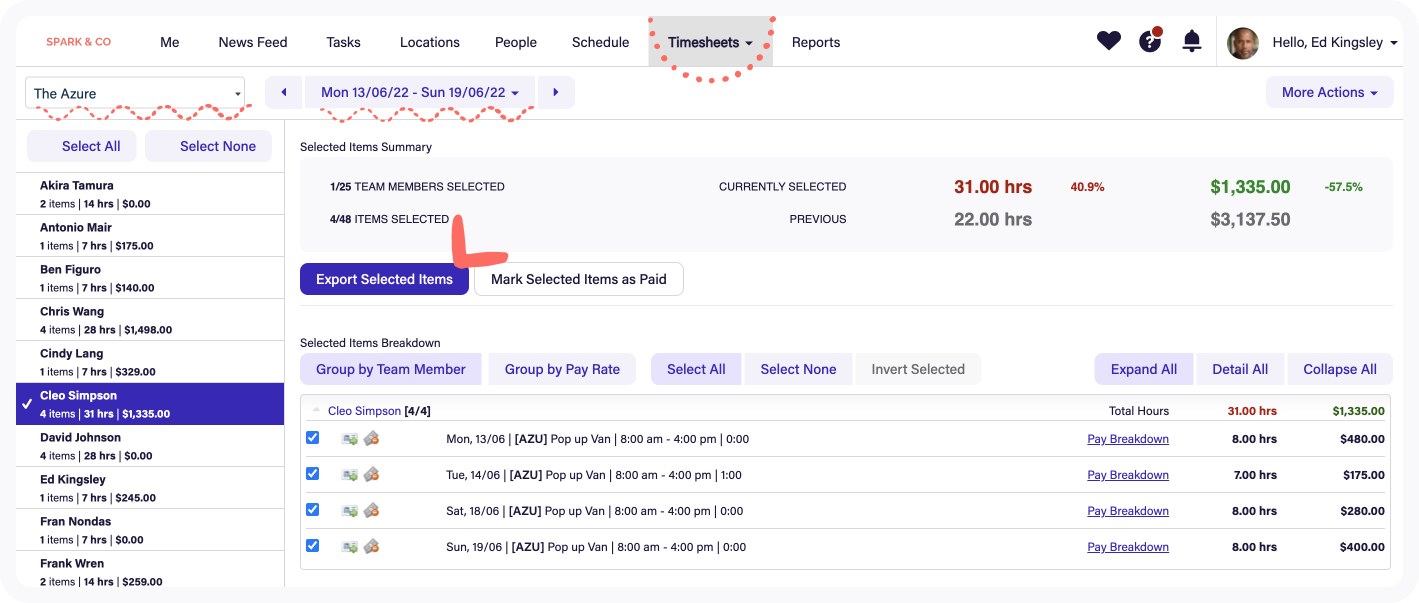Collapse the Cleo Simpson group triangle
1419x603 pixels.
pyautogui.click(x=317, y=411)
